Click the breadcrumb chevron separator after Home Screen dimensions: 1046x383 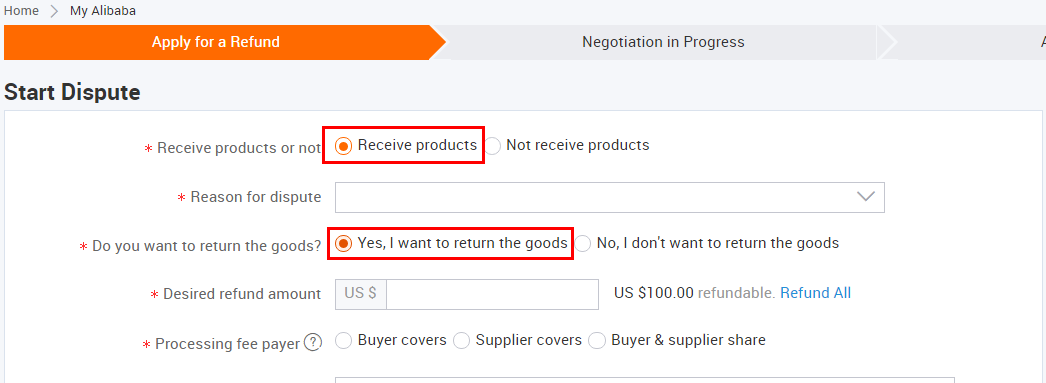54,11
